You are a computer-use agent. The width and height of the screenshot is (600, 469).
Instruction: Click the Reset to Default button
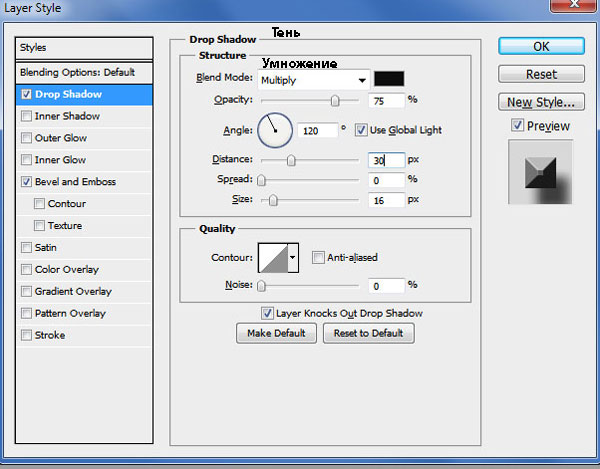point(368,333)
